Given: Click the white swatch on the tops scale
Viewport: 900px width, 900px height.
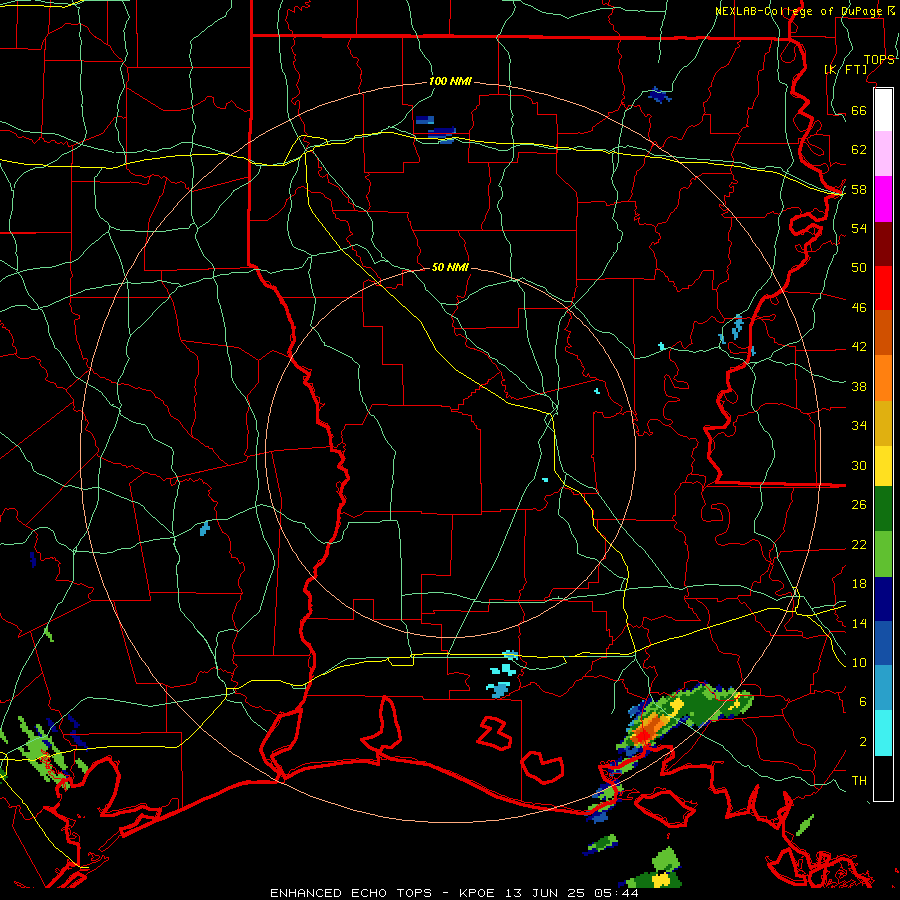Looking at the screenshot, I should click(883, 110).
